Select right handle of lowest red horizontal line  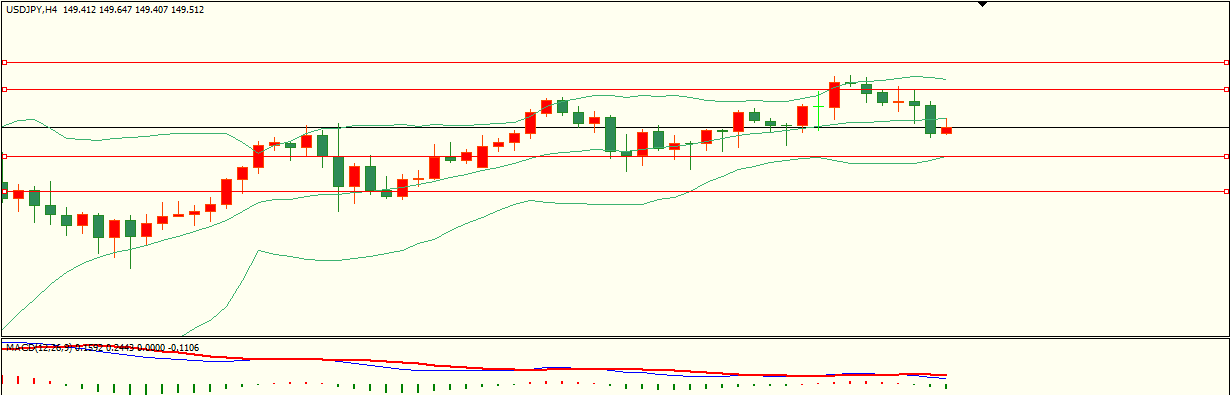1226,191
